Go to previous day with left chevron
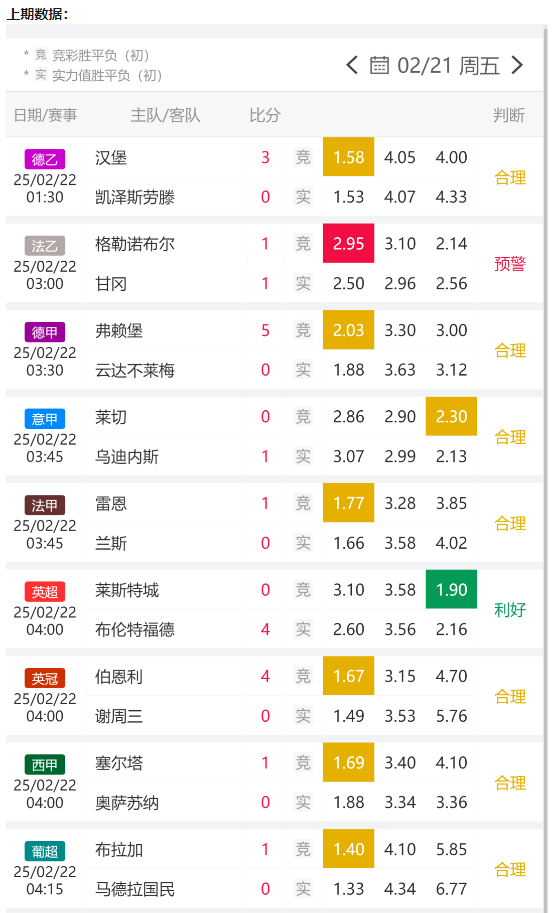553x913 pixels. 352,65
